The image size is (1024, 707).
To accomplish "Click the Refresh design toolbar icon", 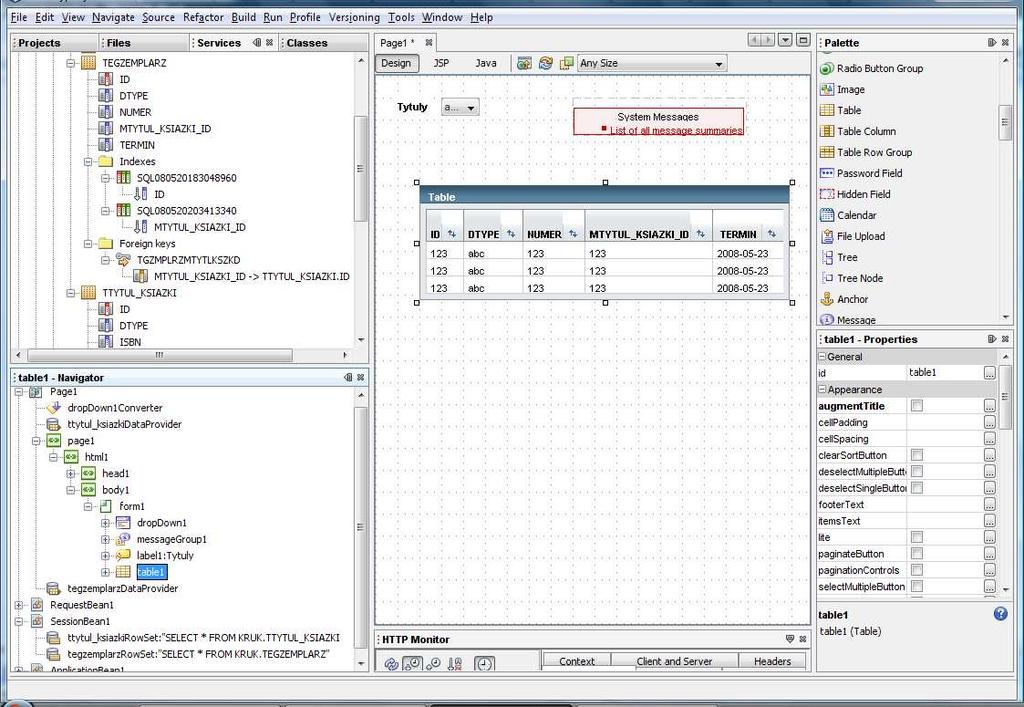I will coord(545,63).
